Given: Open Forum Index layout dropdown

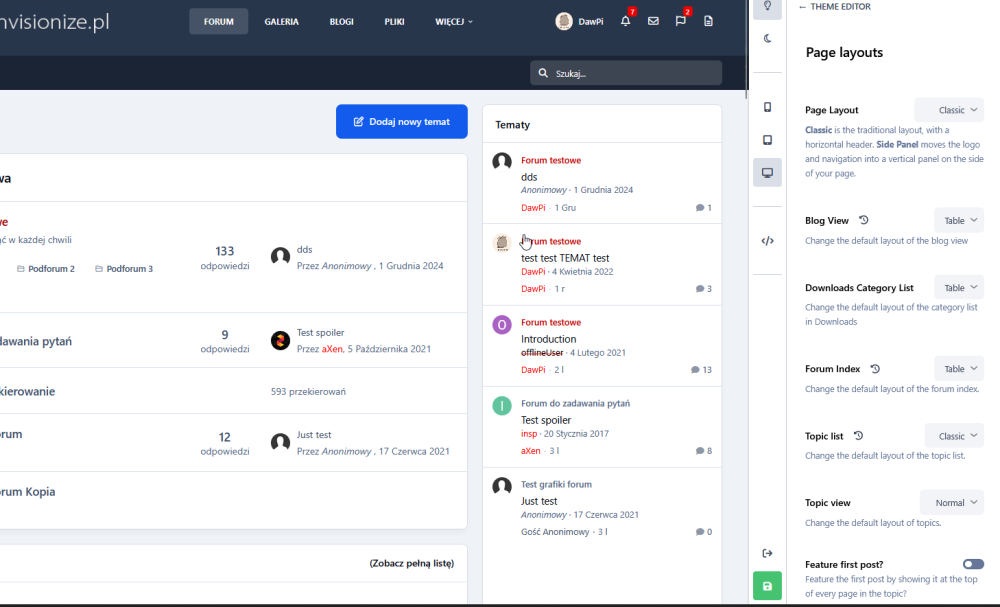Looking at the screenshot, I should click(x=959, y=369).
